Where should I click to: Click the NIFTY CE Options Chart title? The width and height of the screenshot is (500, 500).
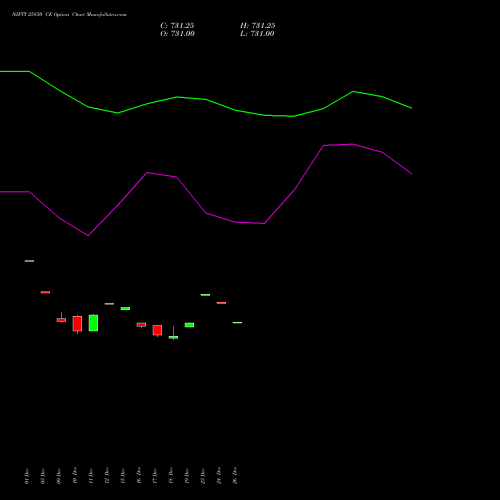[69, 15]
